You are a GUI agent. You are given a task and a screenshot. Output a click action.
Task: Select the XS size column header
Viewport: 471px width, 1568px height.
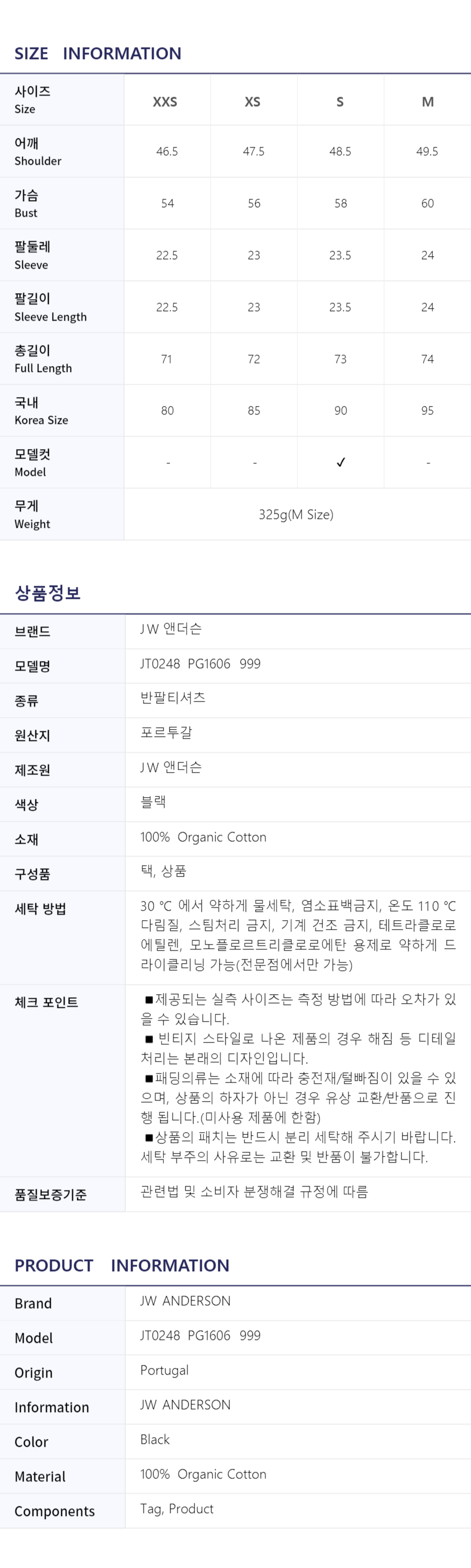253,102
